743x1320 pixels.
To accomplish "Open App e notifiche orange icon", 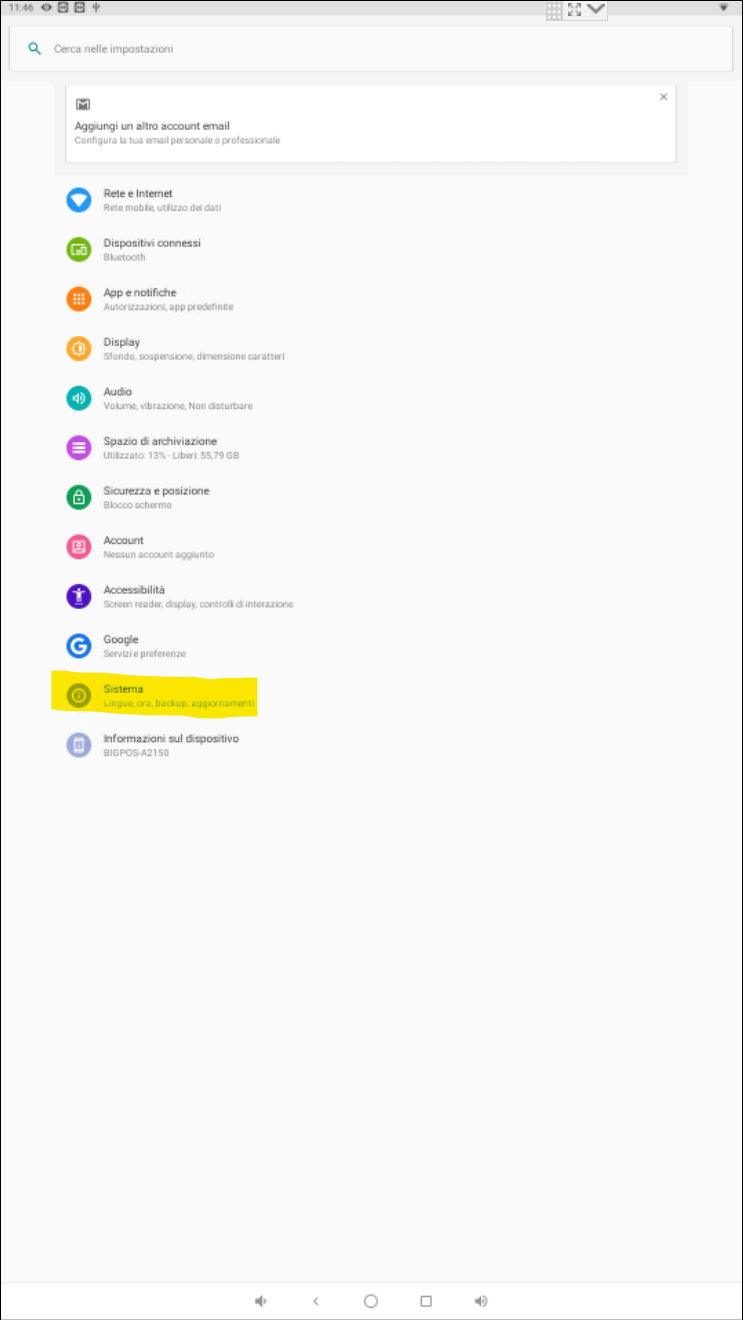I will pyautogui.click(x=79, y=299).
